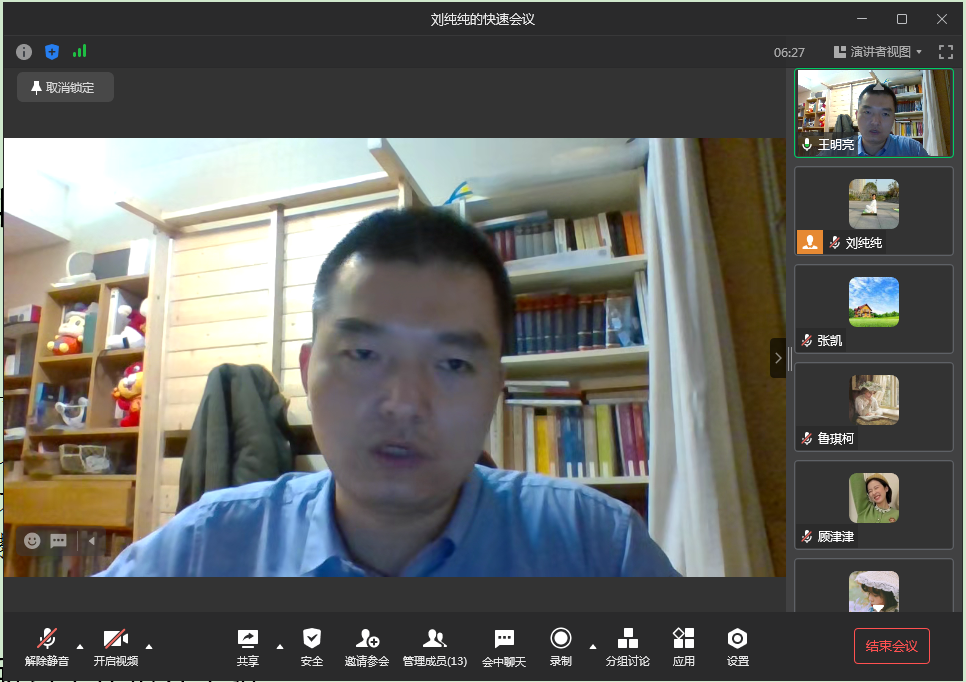Open the Invite participants icon
This screenshot has height=682, width=966.
click(x=367, y=639)
